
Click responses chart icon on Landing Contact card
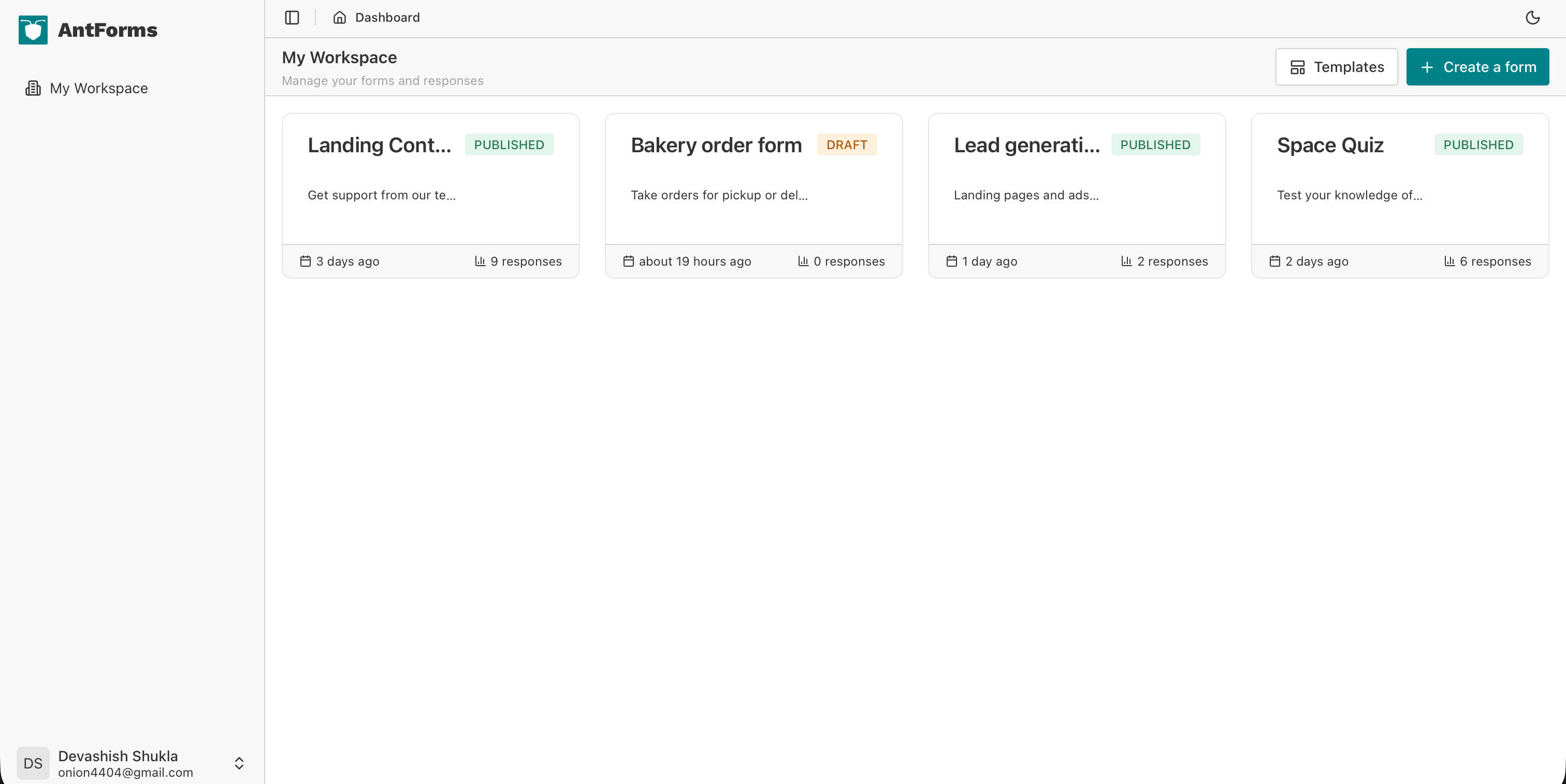480,262
